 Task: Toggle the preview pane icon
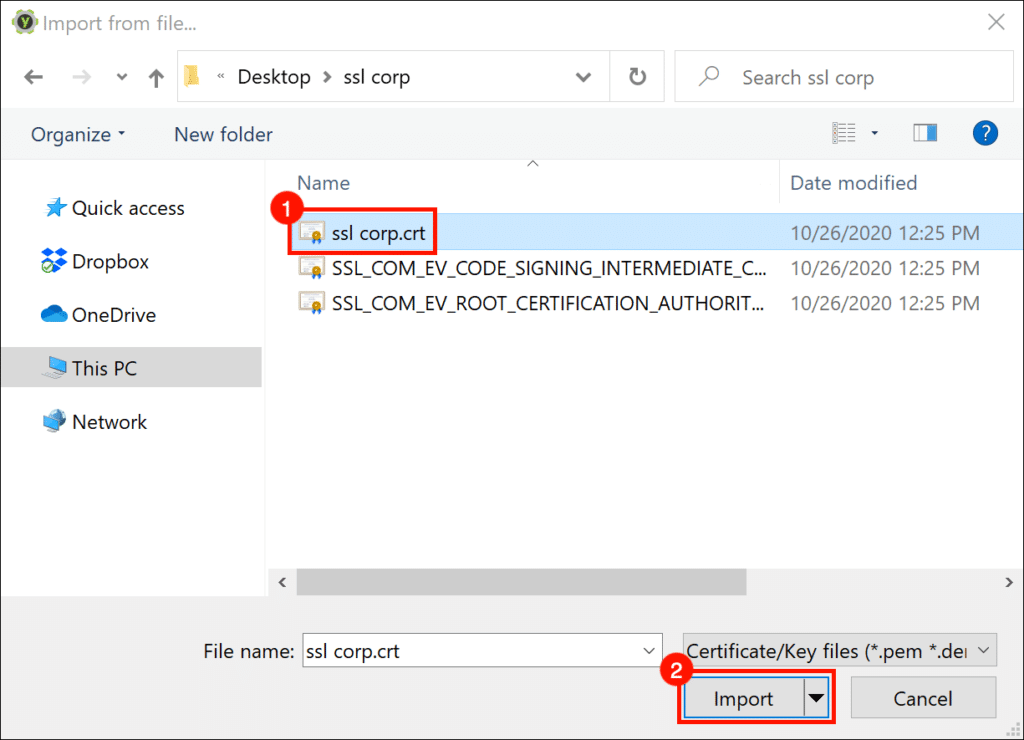(925, 133)
